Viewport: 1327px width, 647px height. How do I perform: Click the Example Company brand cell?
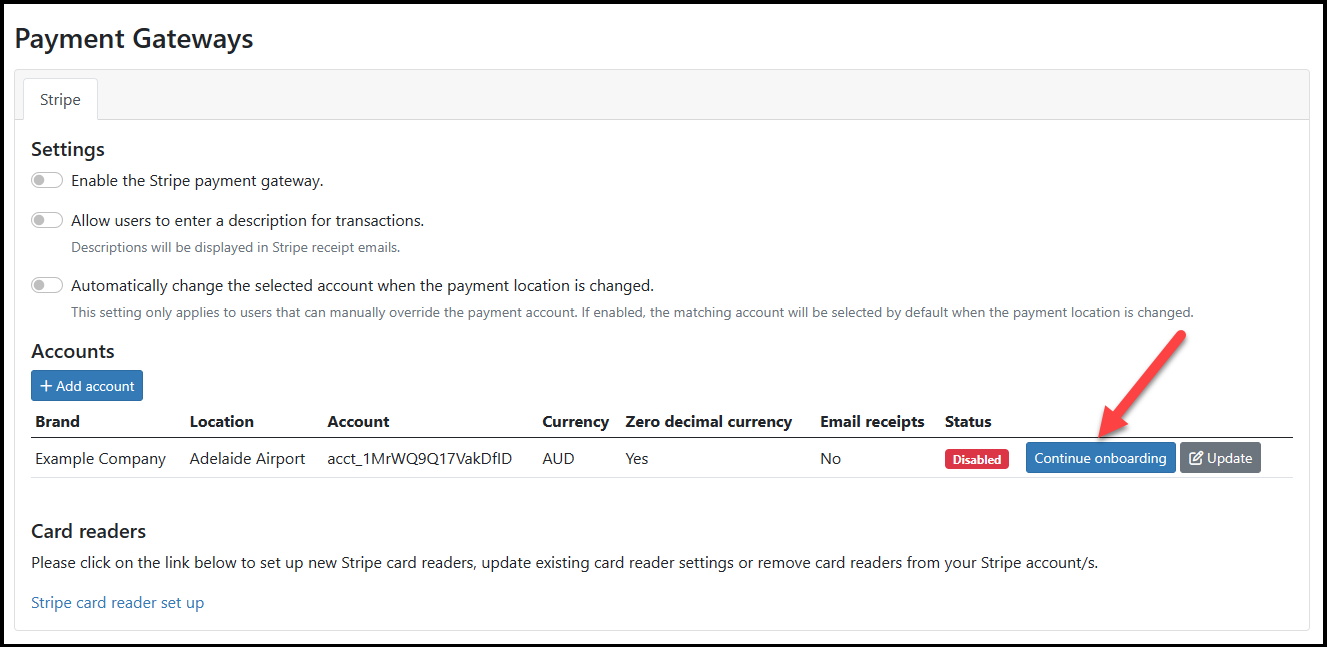pos(100,458)
